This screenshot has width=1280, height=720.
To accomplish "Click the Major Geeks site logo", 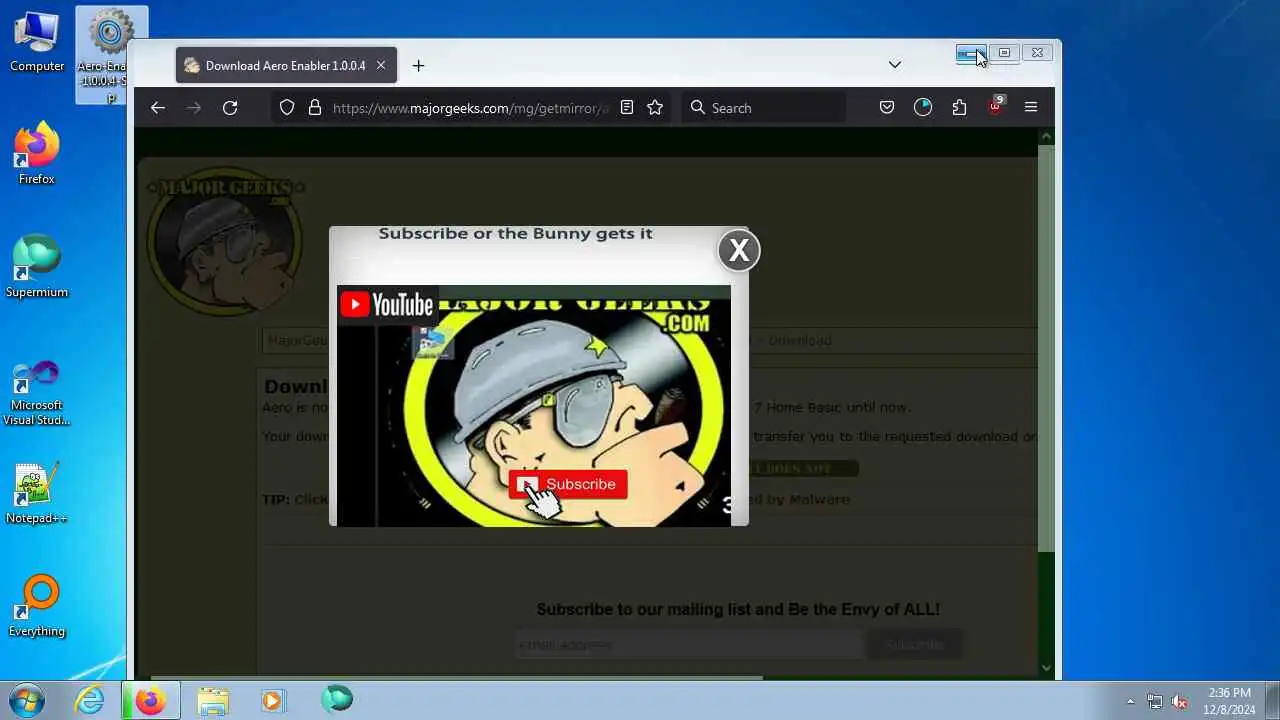I will click(226, 242).
